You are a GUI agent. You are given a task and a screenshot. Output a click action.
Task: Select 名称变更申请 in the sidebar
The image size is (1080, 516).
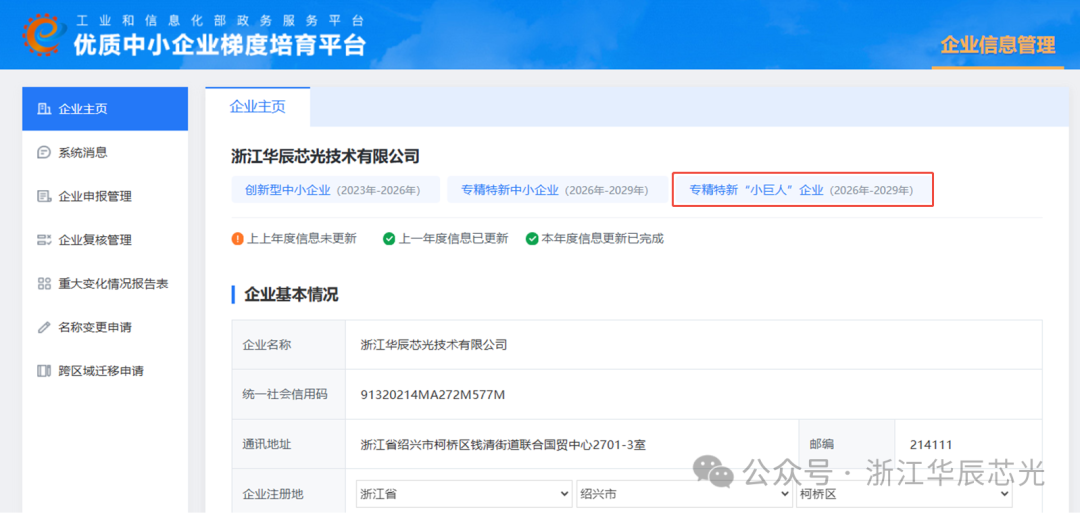click(105, 327)
